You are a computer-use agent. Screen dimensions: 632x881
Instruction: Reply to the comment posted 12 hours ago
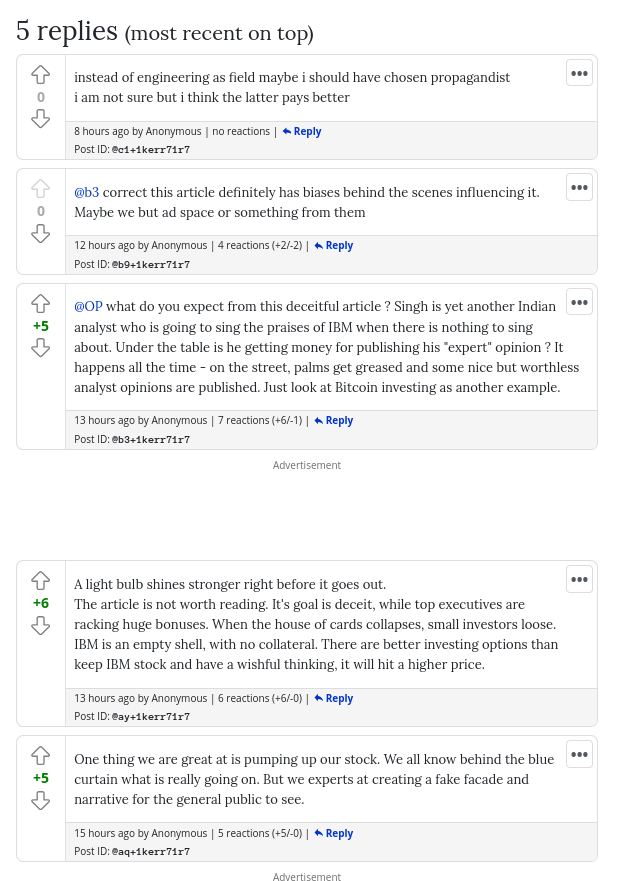click(x=334, y=245)
